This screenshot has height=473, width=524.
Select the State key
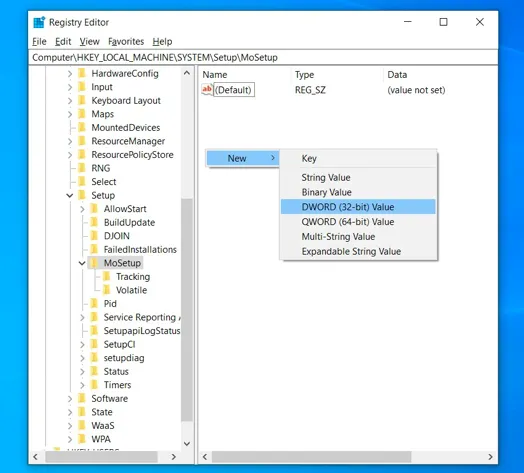point(102,412)
